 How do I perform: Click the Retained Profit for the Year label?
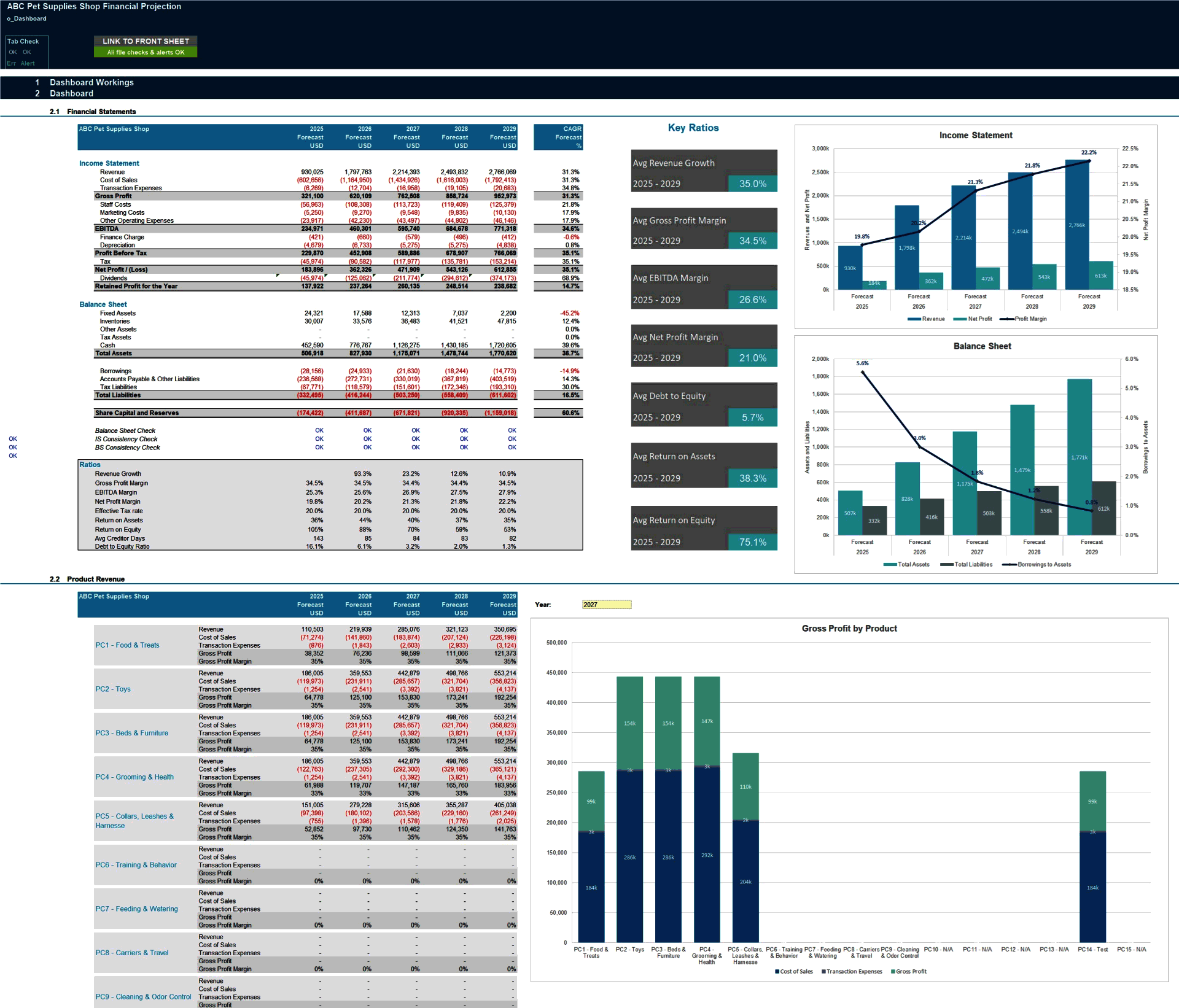[136, 286]
